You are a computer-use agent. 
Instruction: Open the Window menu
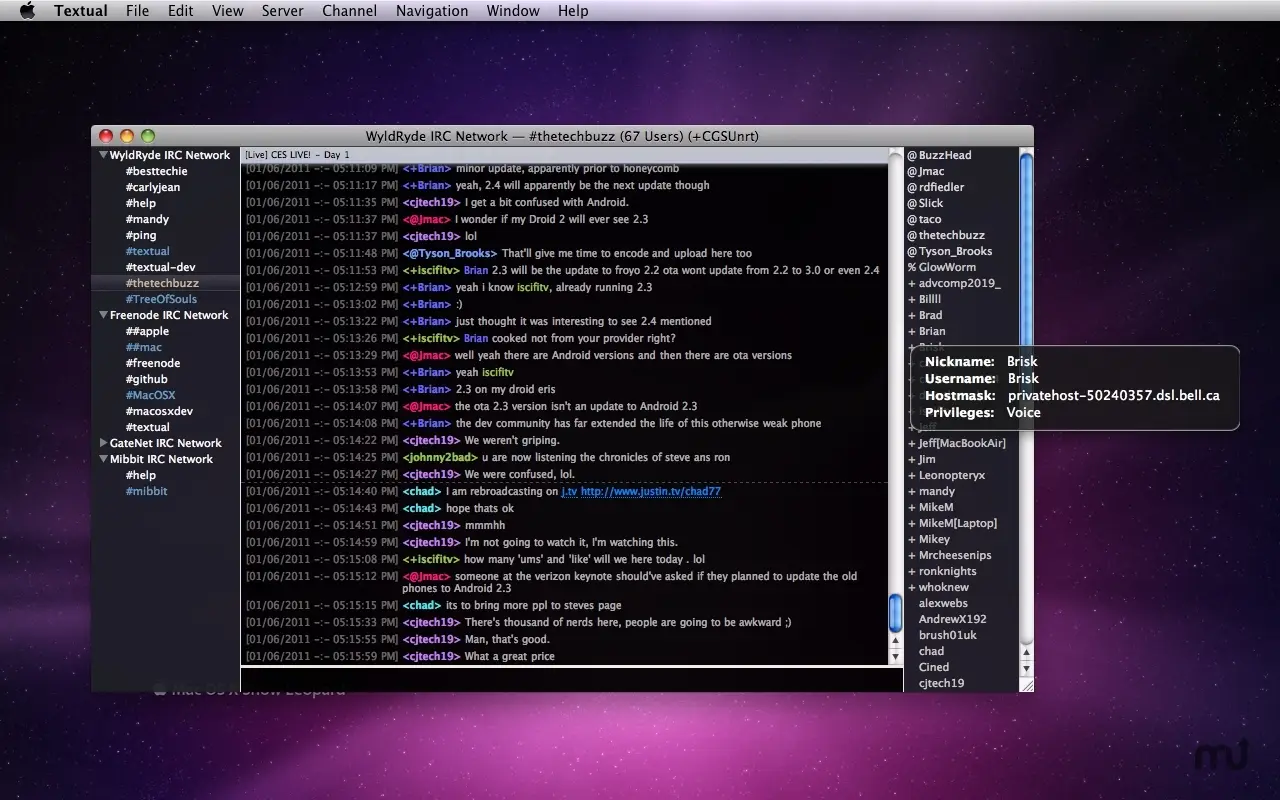(513, 11)
